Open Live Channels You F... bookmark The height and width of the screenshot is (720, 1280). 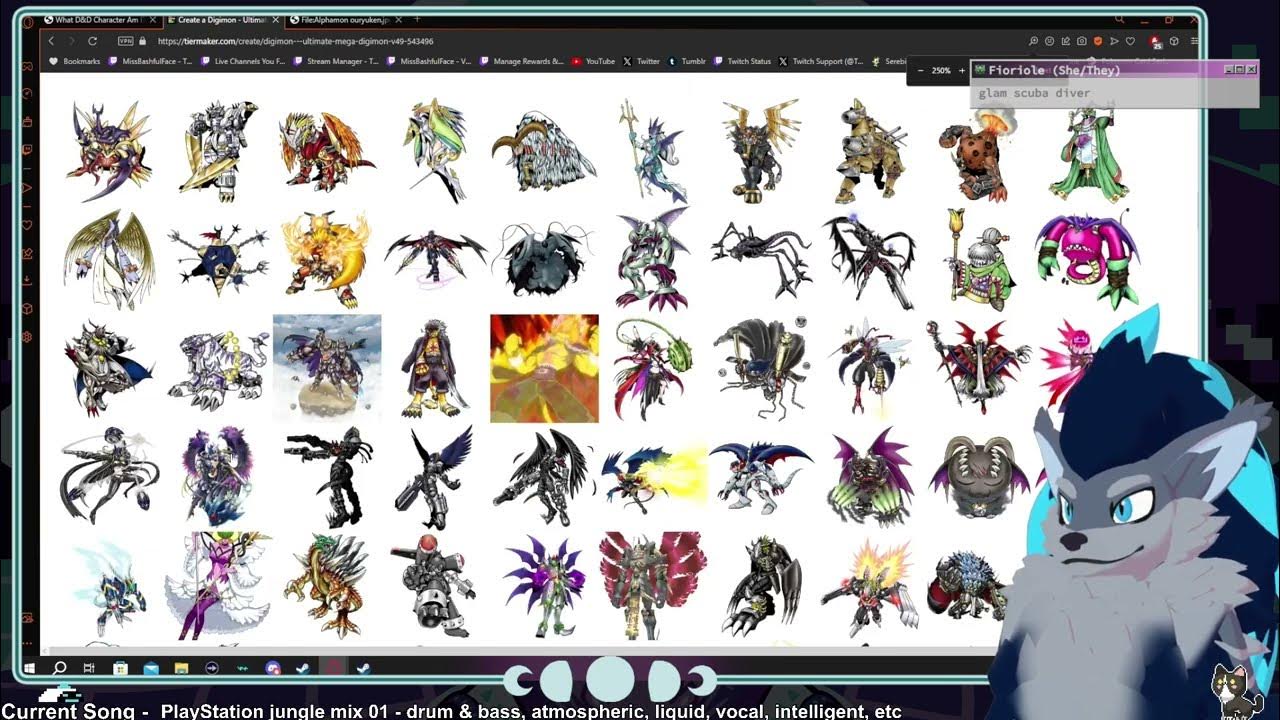(243, 61)
